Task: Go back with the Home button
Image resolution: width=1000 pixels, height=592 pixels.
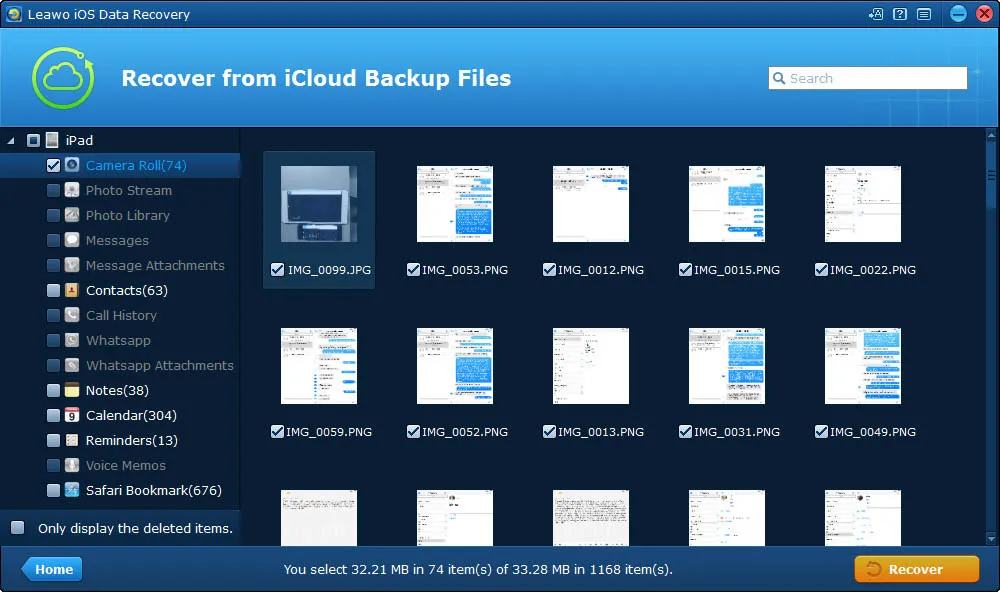Action: [52, 569]
